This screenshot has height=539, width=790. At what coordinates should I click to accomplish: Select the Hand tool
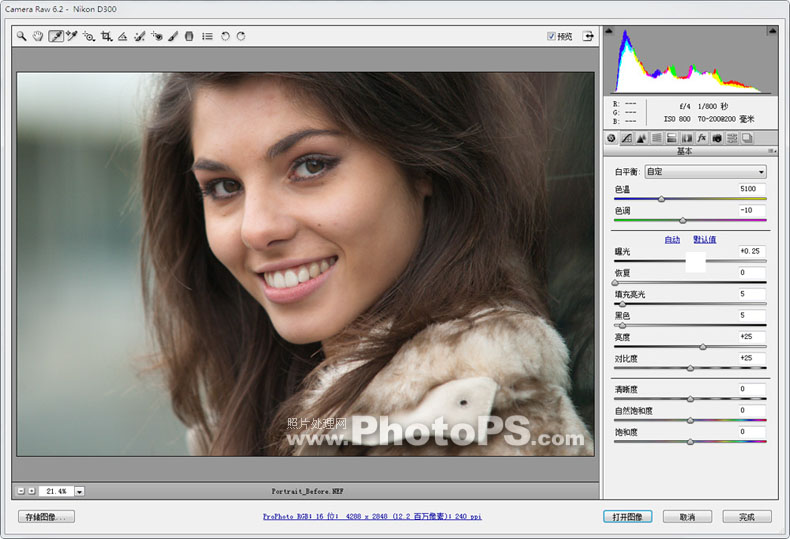pyautogui.click(x=38, y=36)
